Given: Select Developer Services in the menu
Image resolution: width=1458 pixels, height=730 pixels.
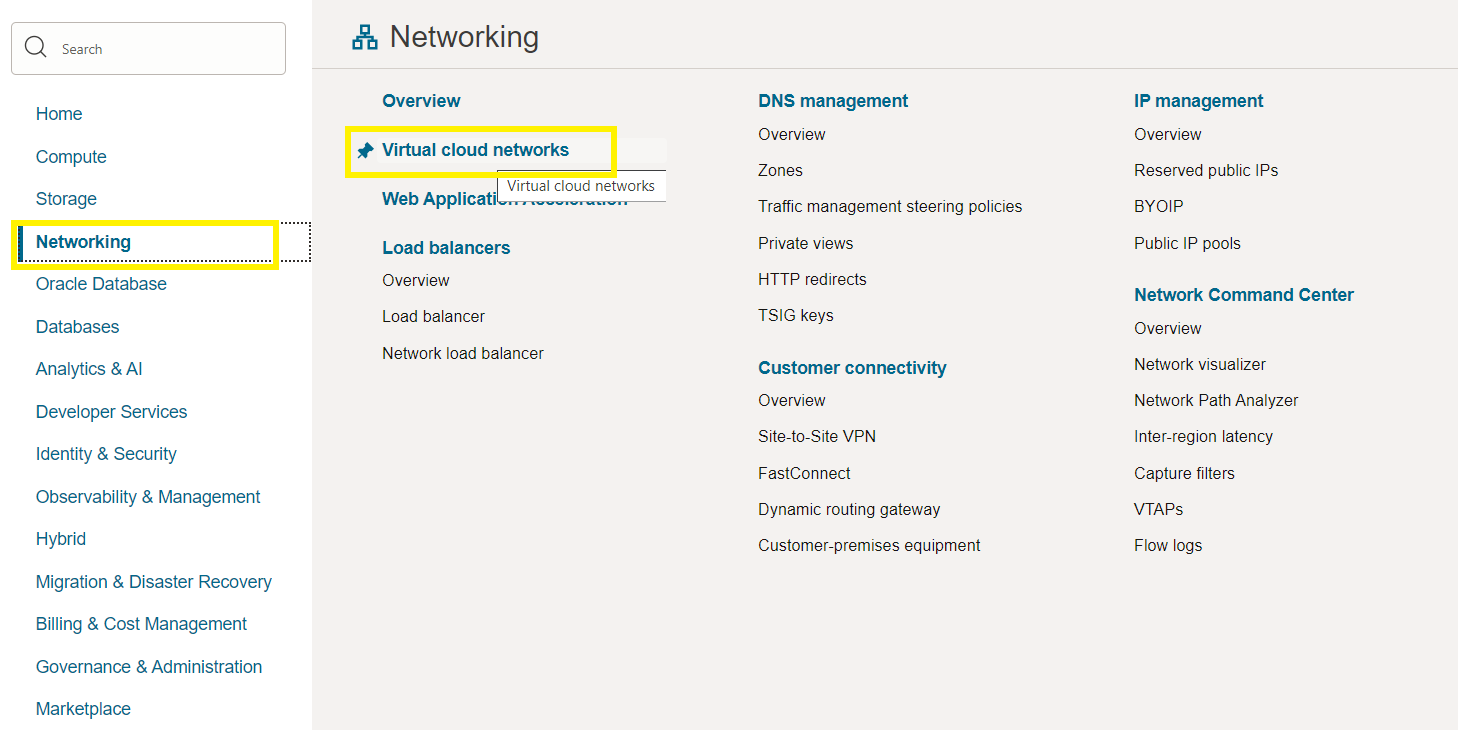Looking at the screenshot, I should 111,412.
